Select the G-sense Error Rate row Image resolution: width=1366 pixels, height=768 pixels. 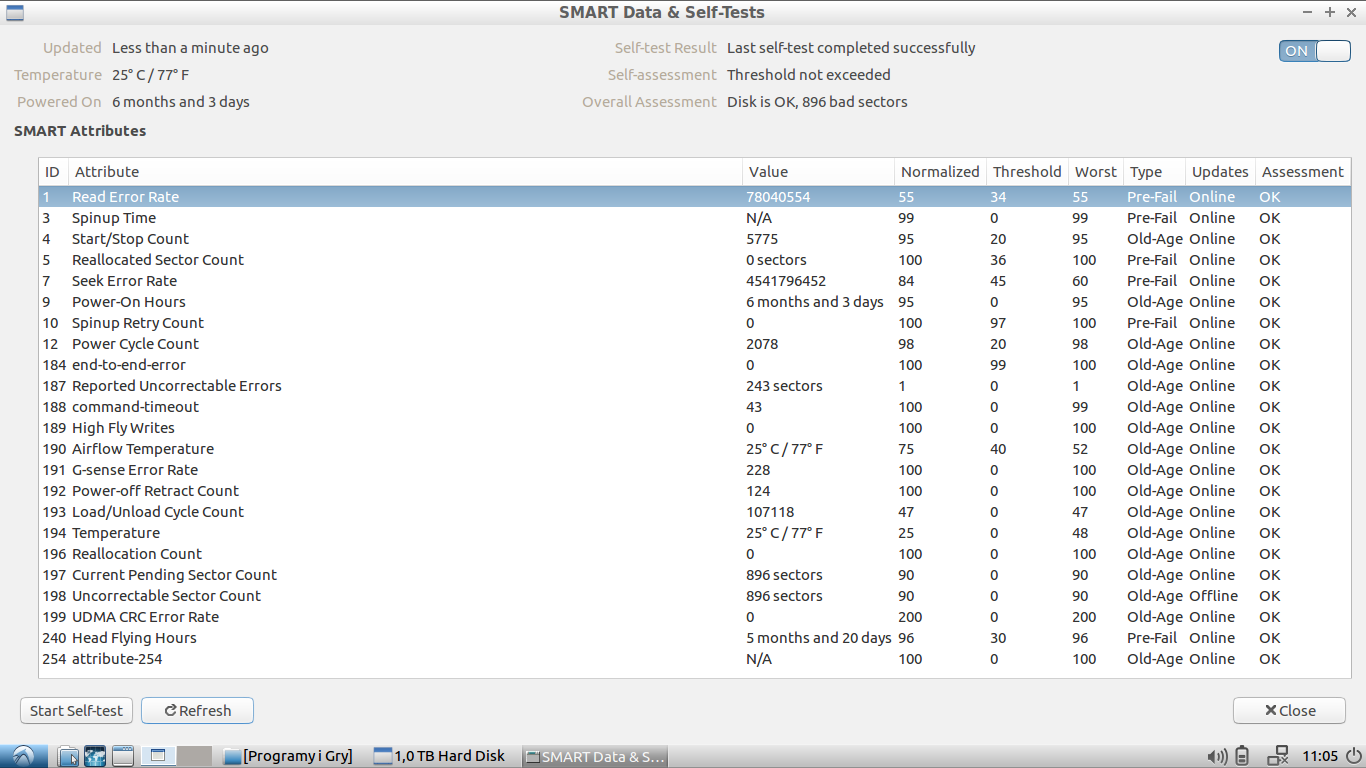(x=694, y=470)
